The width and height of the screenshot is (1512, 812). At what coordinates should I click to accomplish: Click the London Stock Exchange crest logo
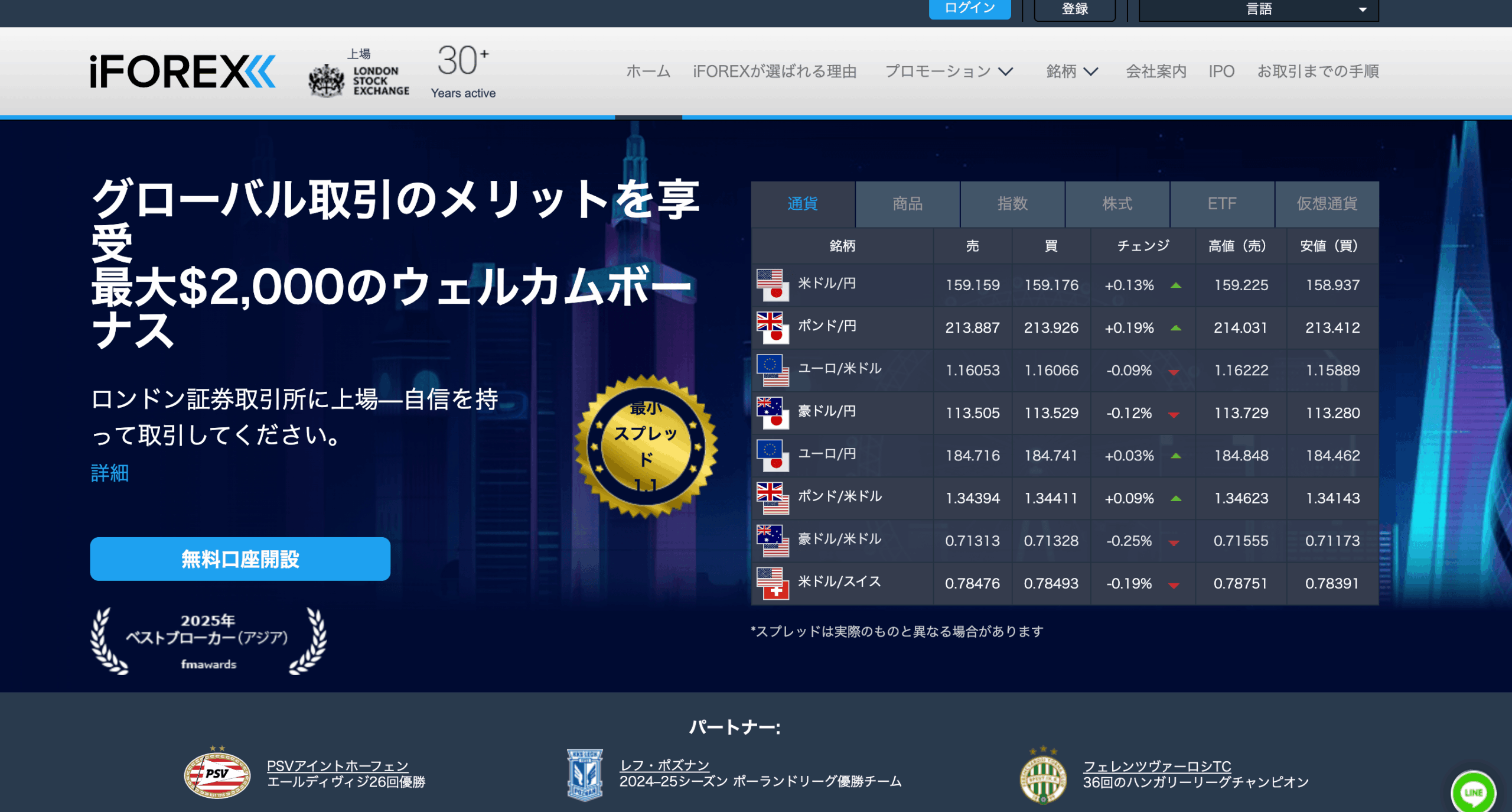[326, 81]
